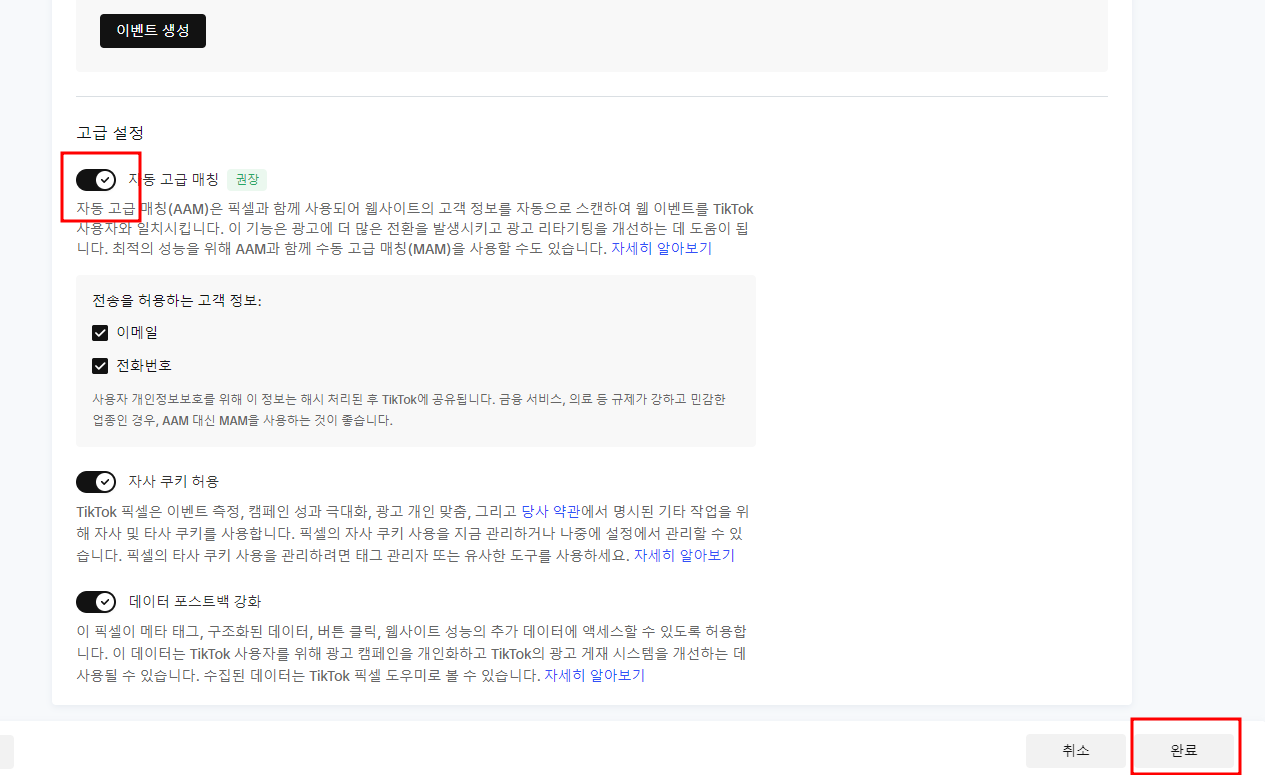Open 자세히 알아보기 link about data postback
The width and height of the screenshot is (1265, 775).
(x=596, y=675)
